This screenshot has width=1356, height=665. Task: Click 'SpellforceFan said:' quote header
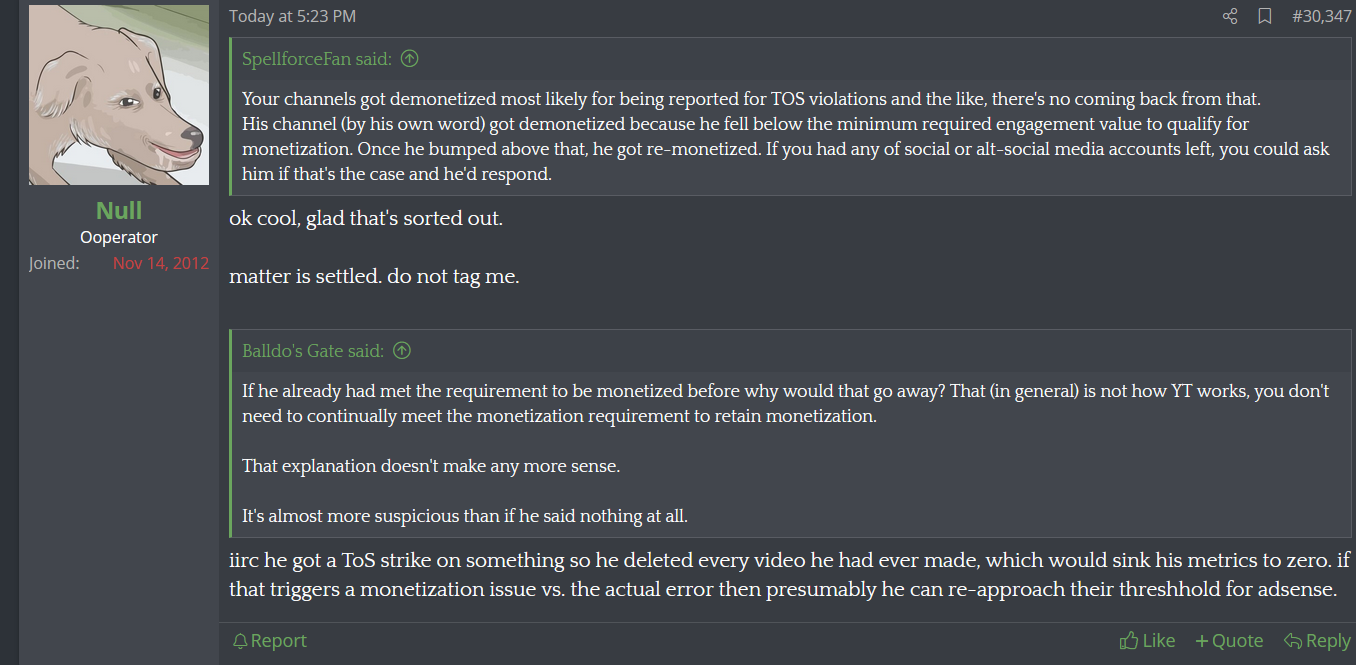(317, 59)
